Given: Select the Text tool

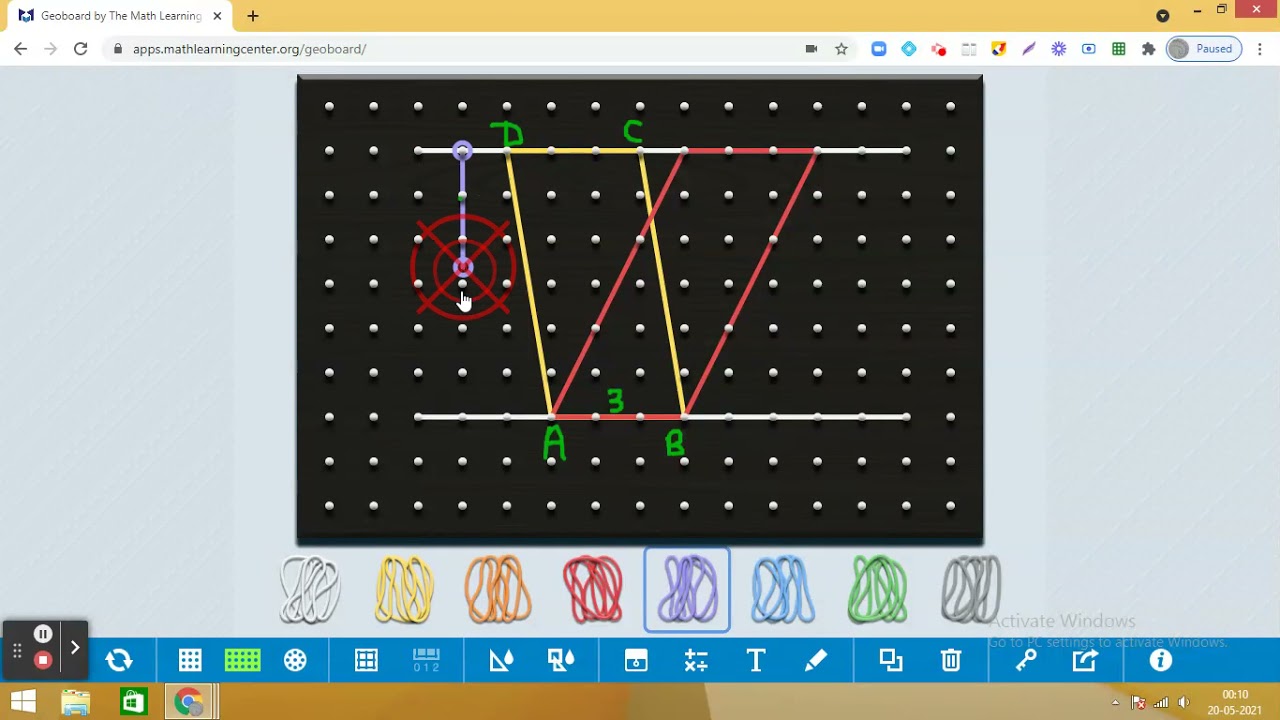Looking at the screenshot, I should pos(756,660).
